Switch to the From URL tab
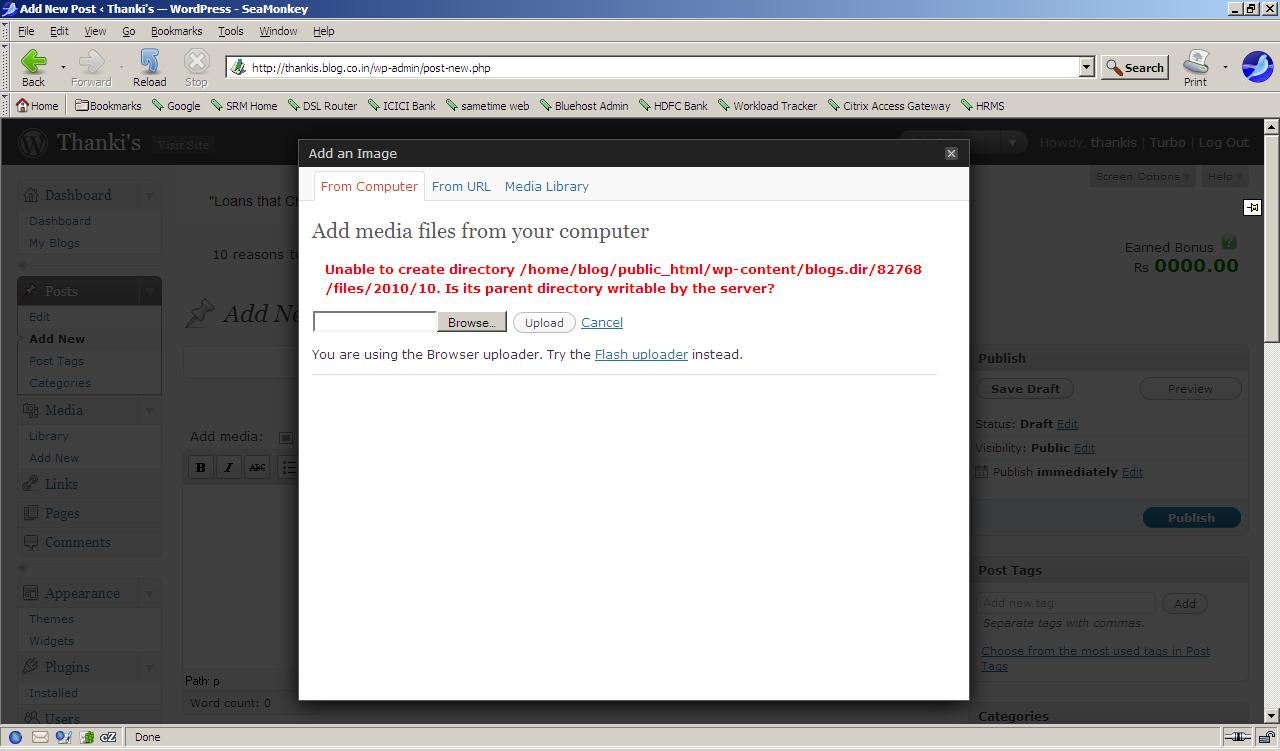The width and height of the screenshot is (1280, 751). [461, 186]
